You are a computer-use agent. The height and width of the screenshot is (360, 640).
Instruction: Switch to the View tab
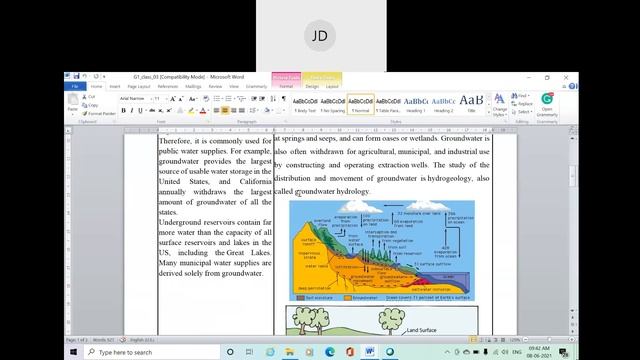(234, 87)
